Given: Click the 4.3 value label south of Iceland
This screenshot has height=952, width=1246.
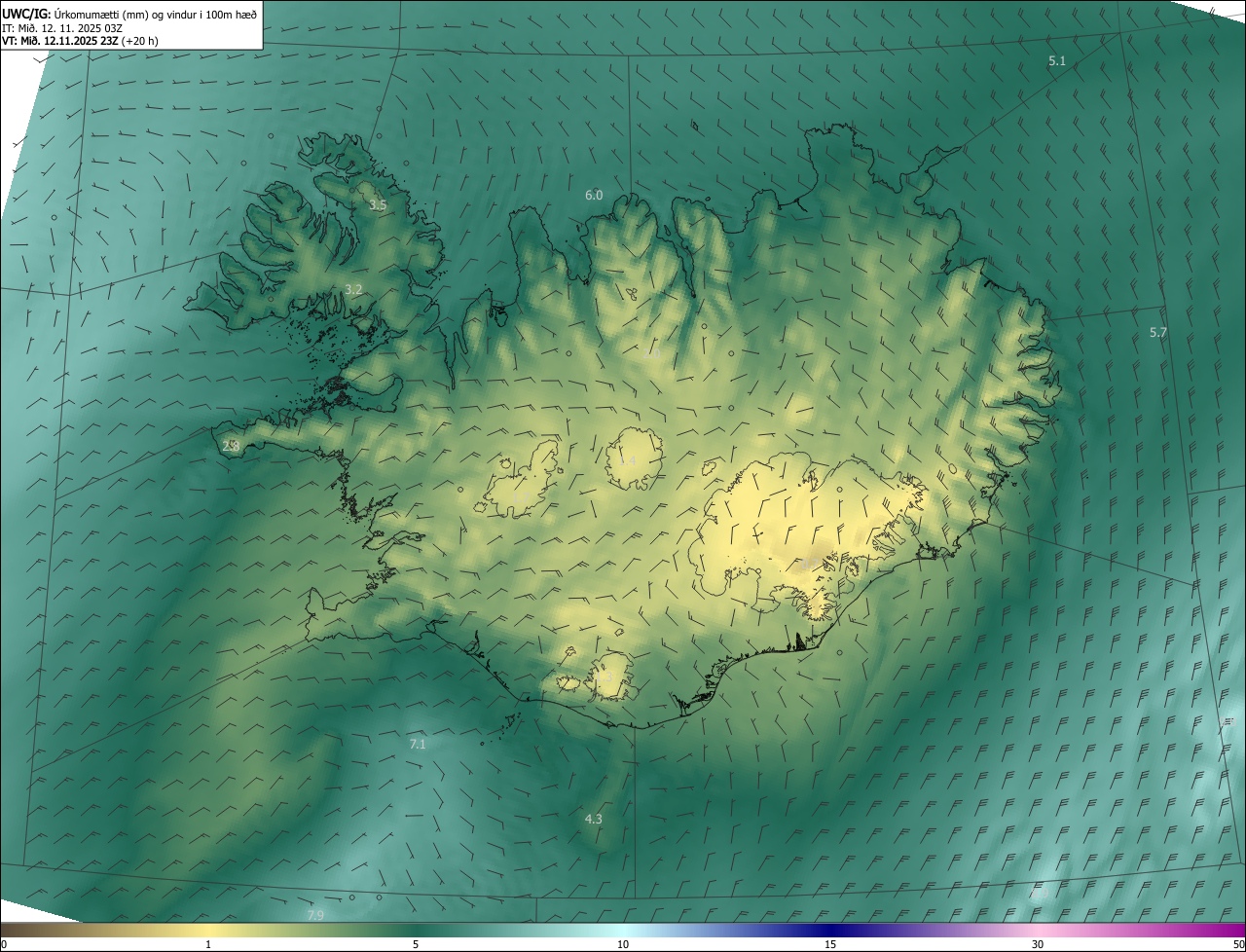Looking at the screenshot, I should (x=593, y=820).
